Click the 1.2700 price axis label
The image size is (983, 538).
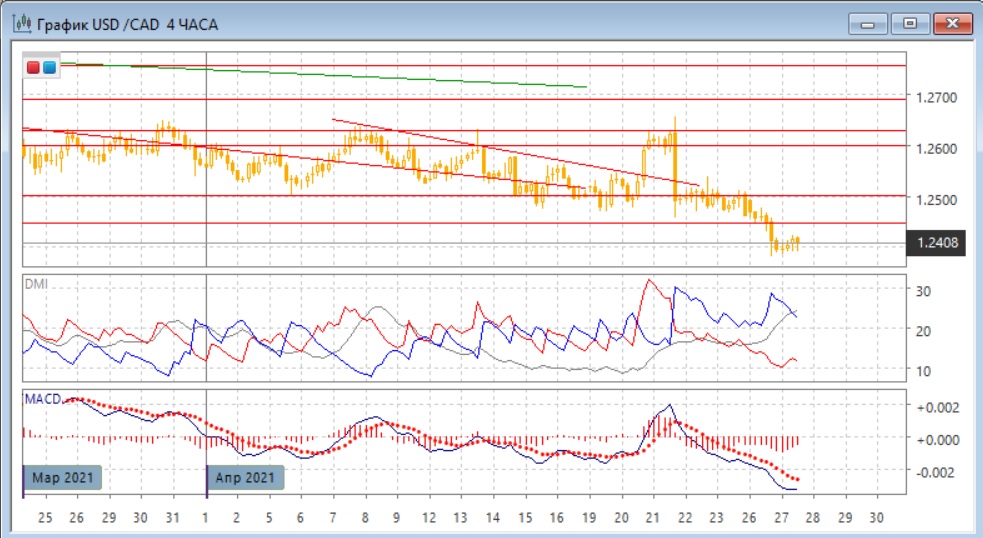(x=937, y=98)
